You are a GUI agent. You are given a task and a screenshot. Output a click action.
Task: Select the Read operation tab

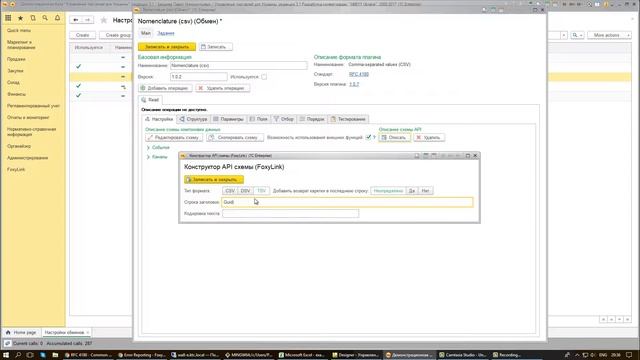(x=150, y=100)
